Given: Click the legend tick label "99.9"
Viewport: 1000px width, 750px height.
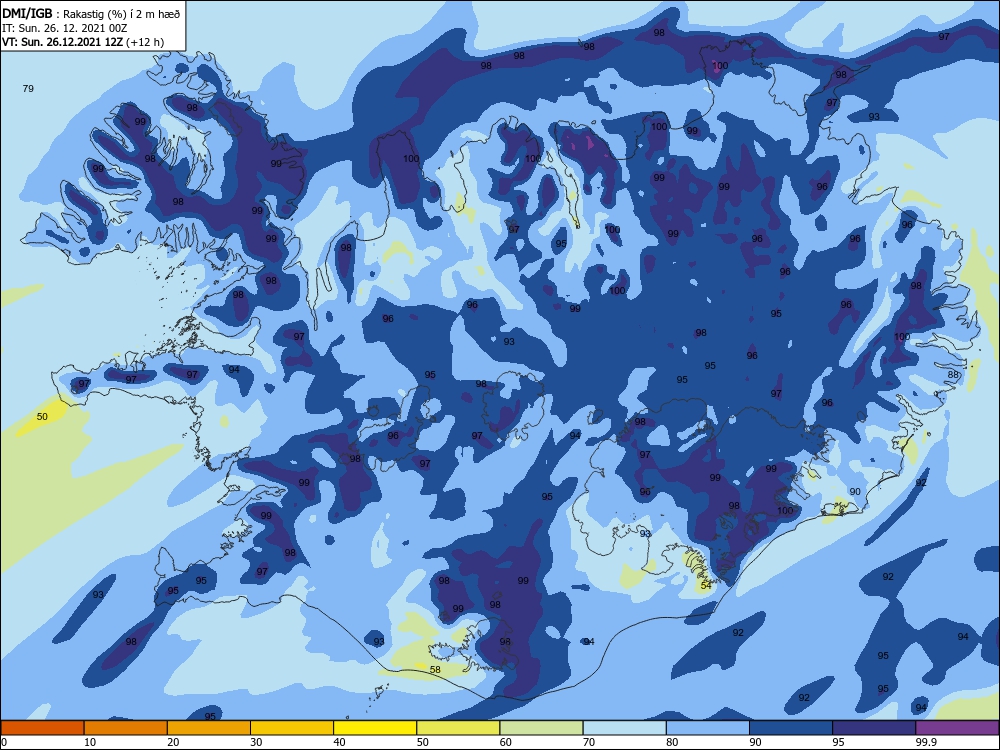Looking at the screenshot, I should (925, 742).
